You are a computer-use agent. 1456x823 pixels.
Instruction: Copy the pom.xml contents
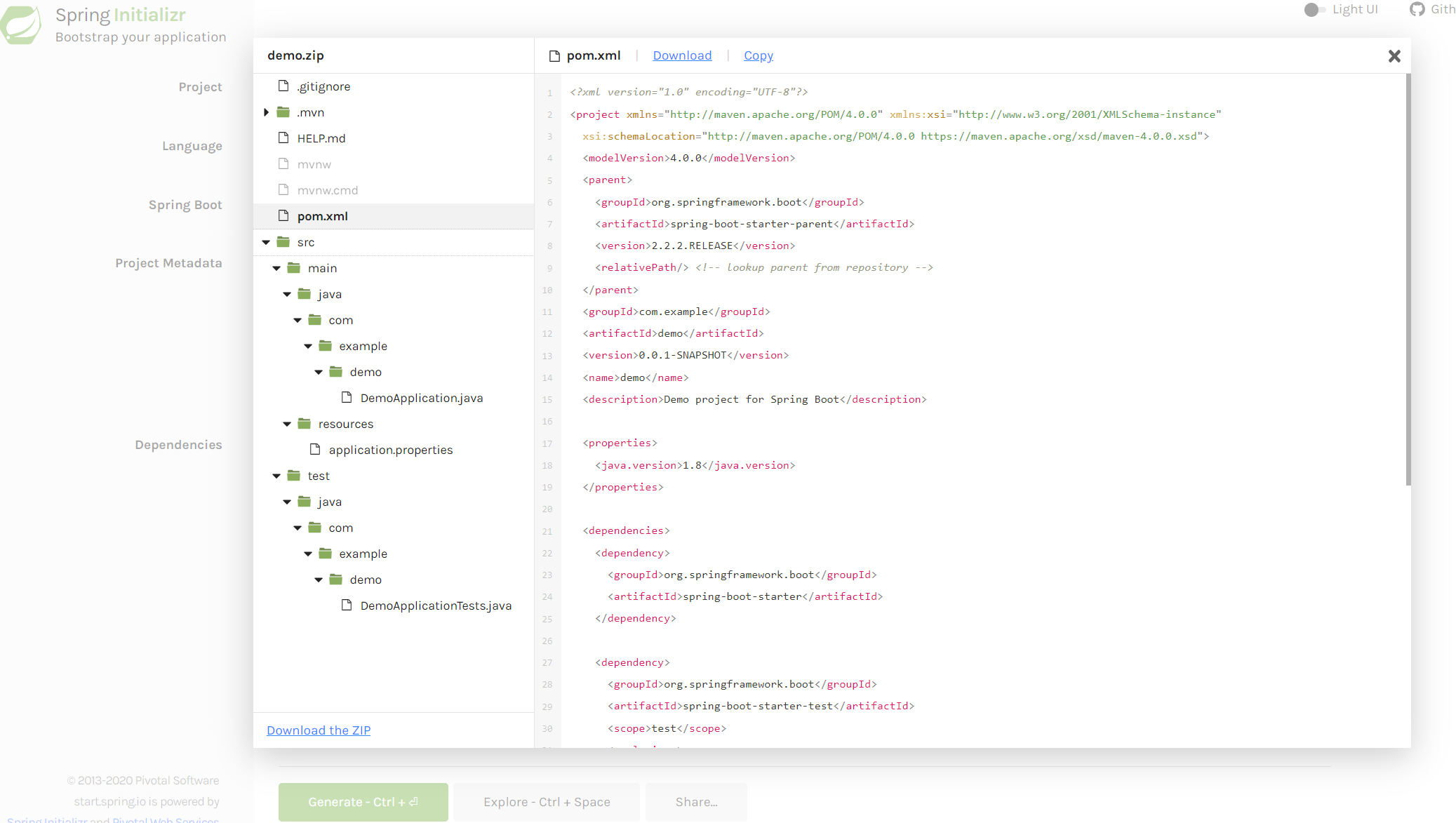[758, 55]
